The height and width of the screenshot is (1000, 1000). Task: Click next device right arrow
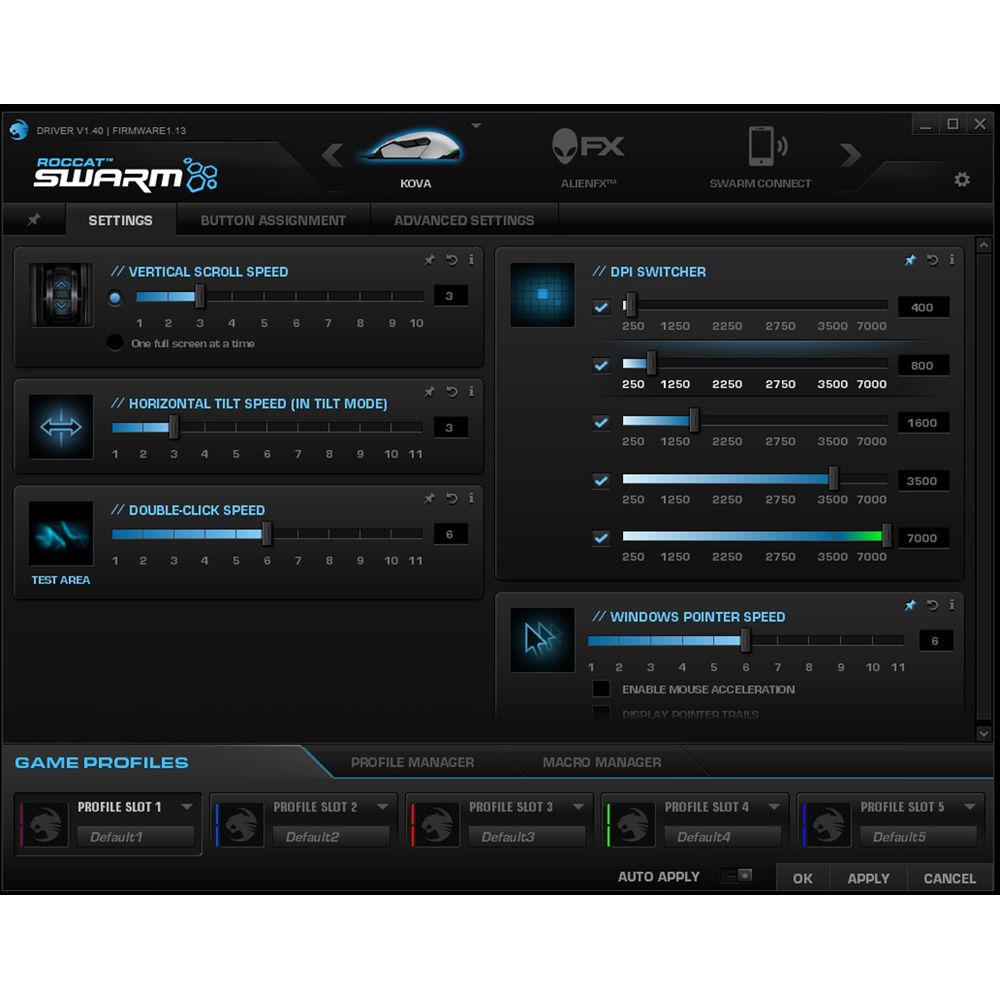(851, 155)
